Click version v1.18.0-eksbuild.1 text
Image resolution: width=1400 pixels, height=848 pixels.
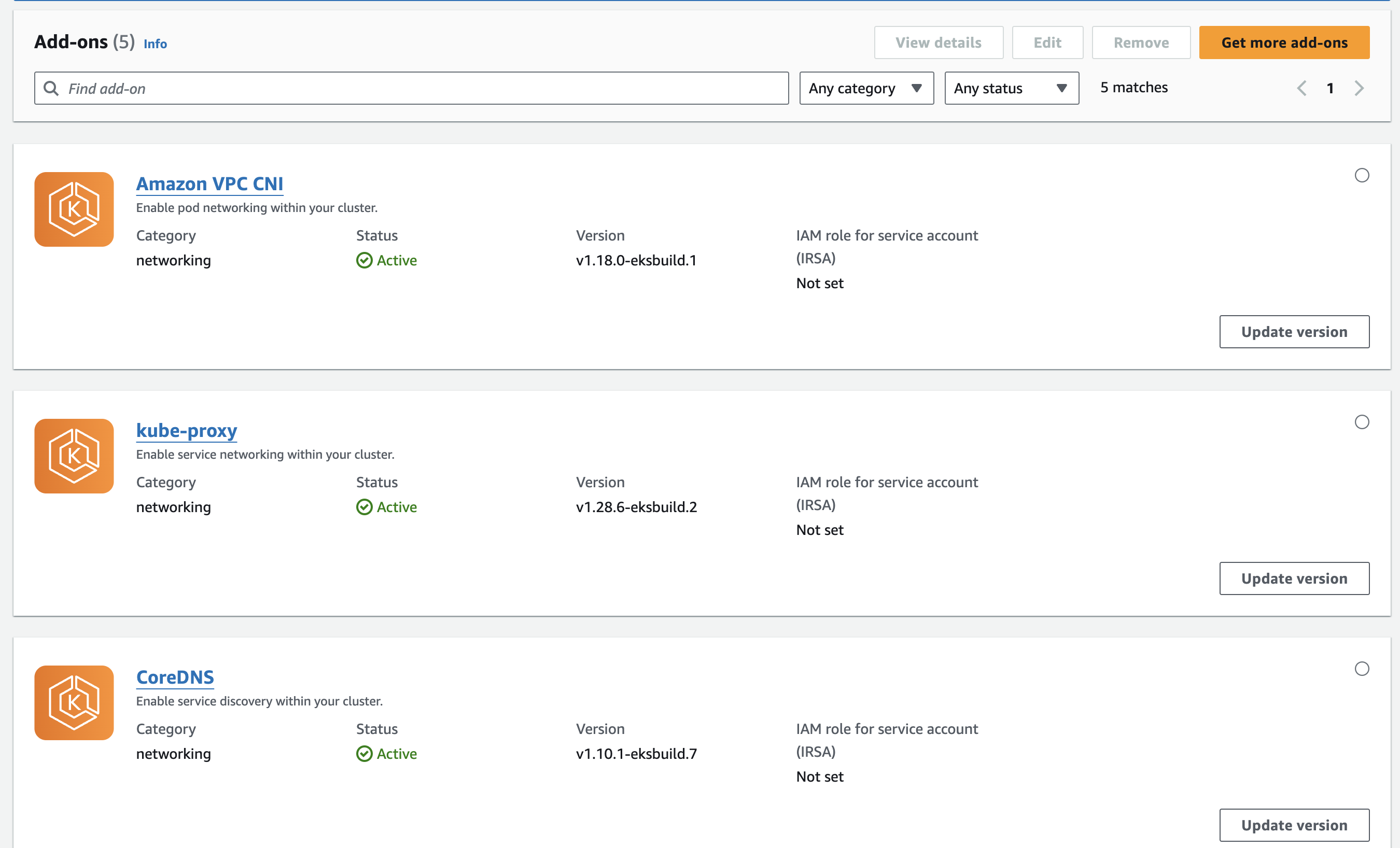pos(636,260)
